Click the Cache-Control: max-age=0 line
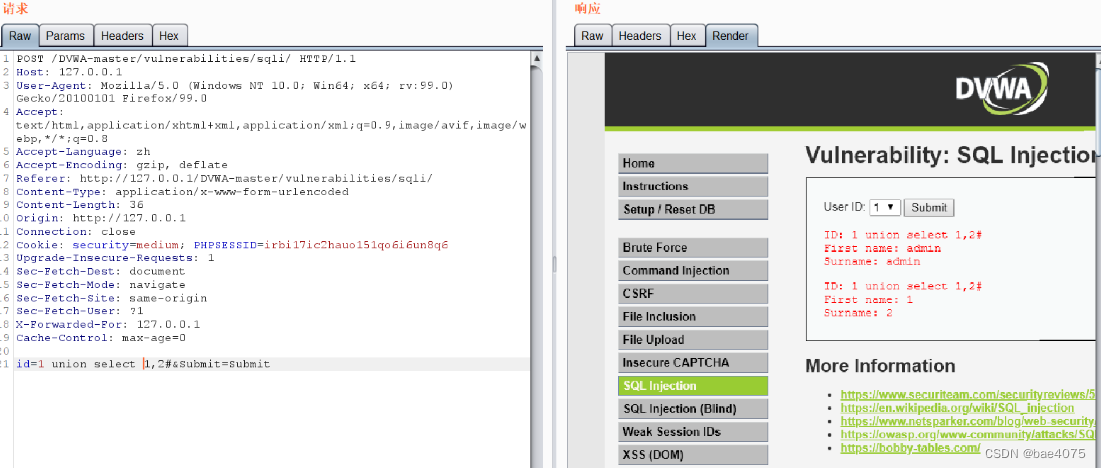The image size is (1101, 468). click(100, 337)
